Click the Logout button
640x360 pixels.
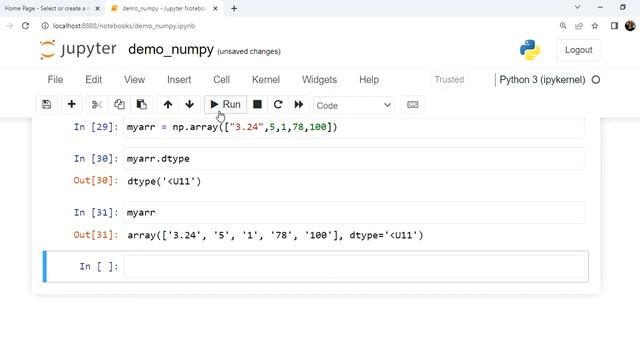click(578, 50)
